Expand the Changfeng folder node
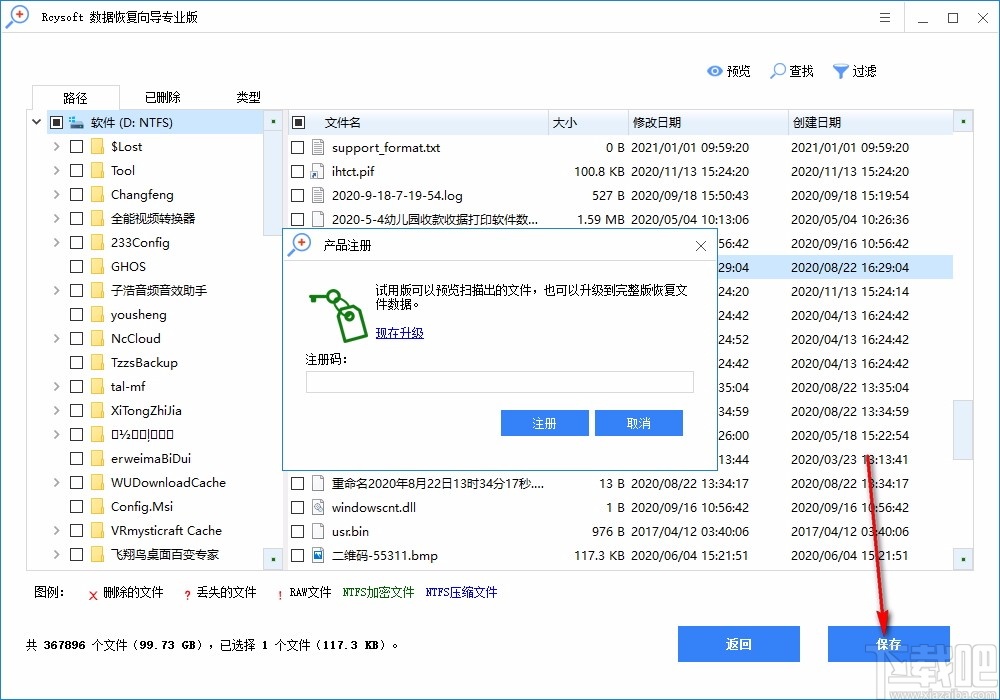This screenshot has width=1000, height=700. click(57, 194)
